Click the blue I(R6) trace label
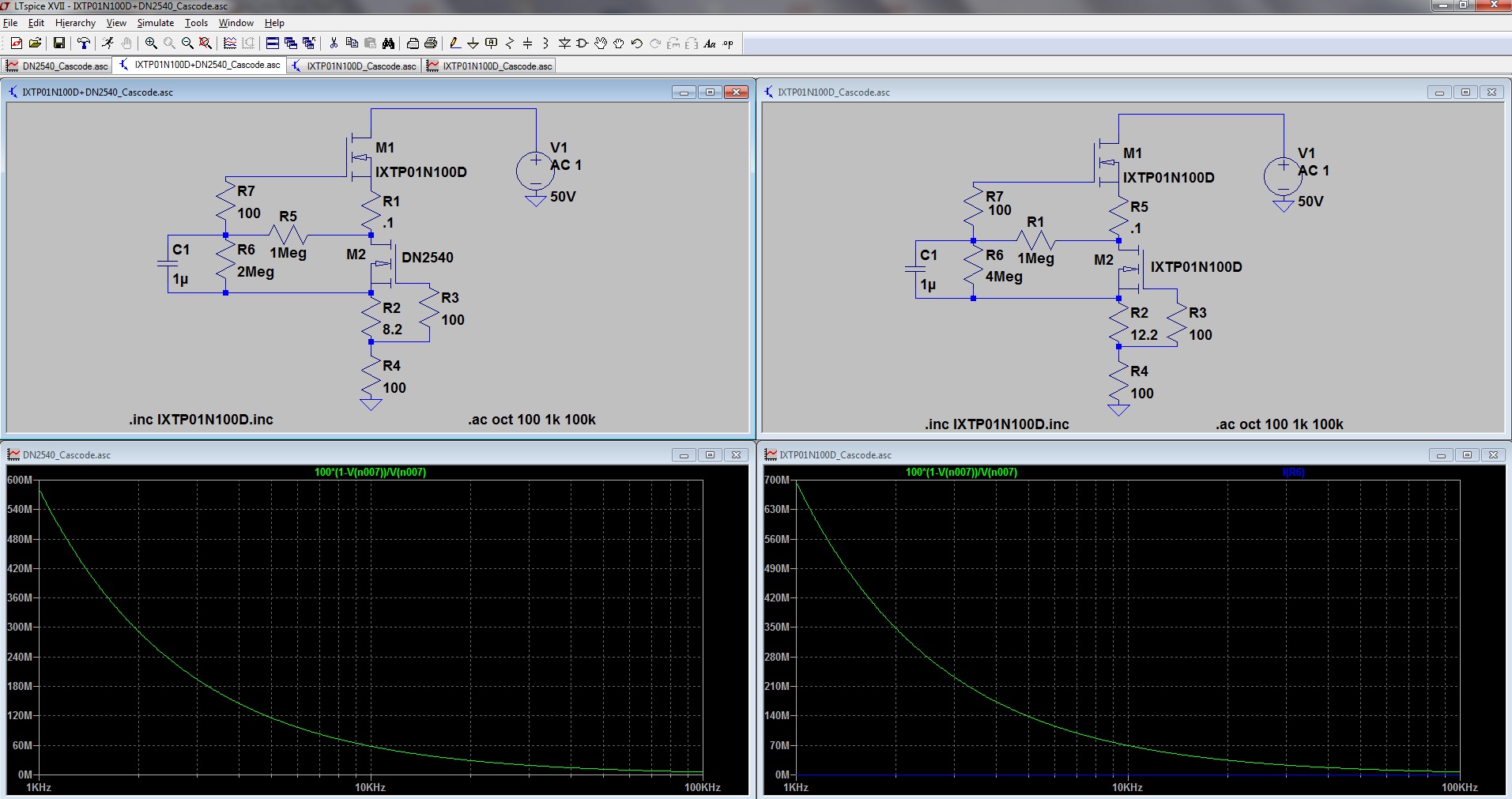 pos(1293,472)
